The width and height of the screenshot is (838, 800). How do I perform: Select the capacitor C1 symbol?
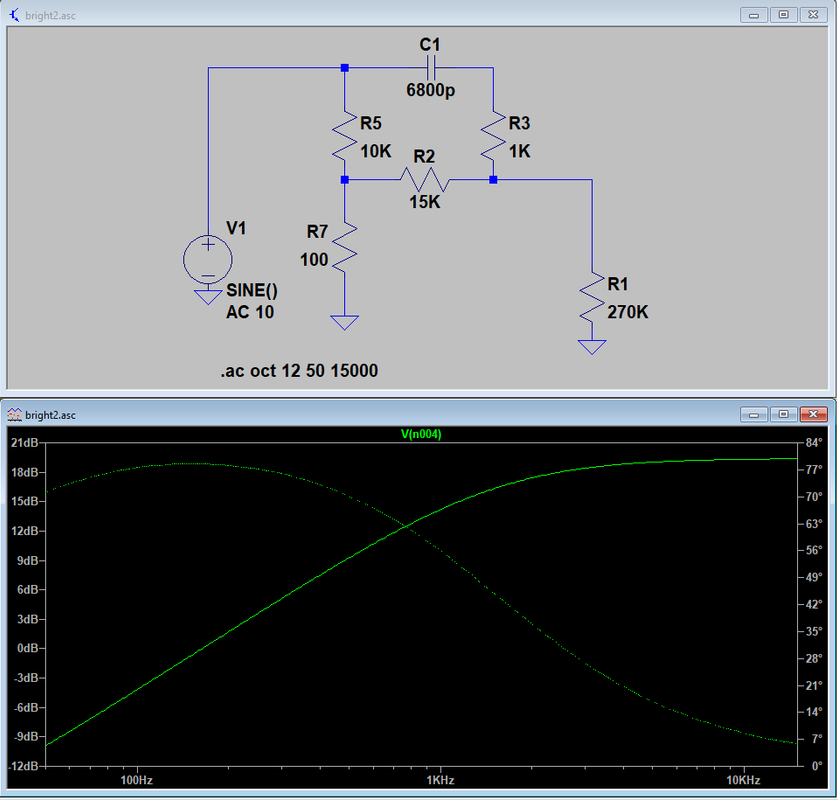pos(431,68)
